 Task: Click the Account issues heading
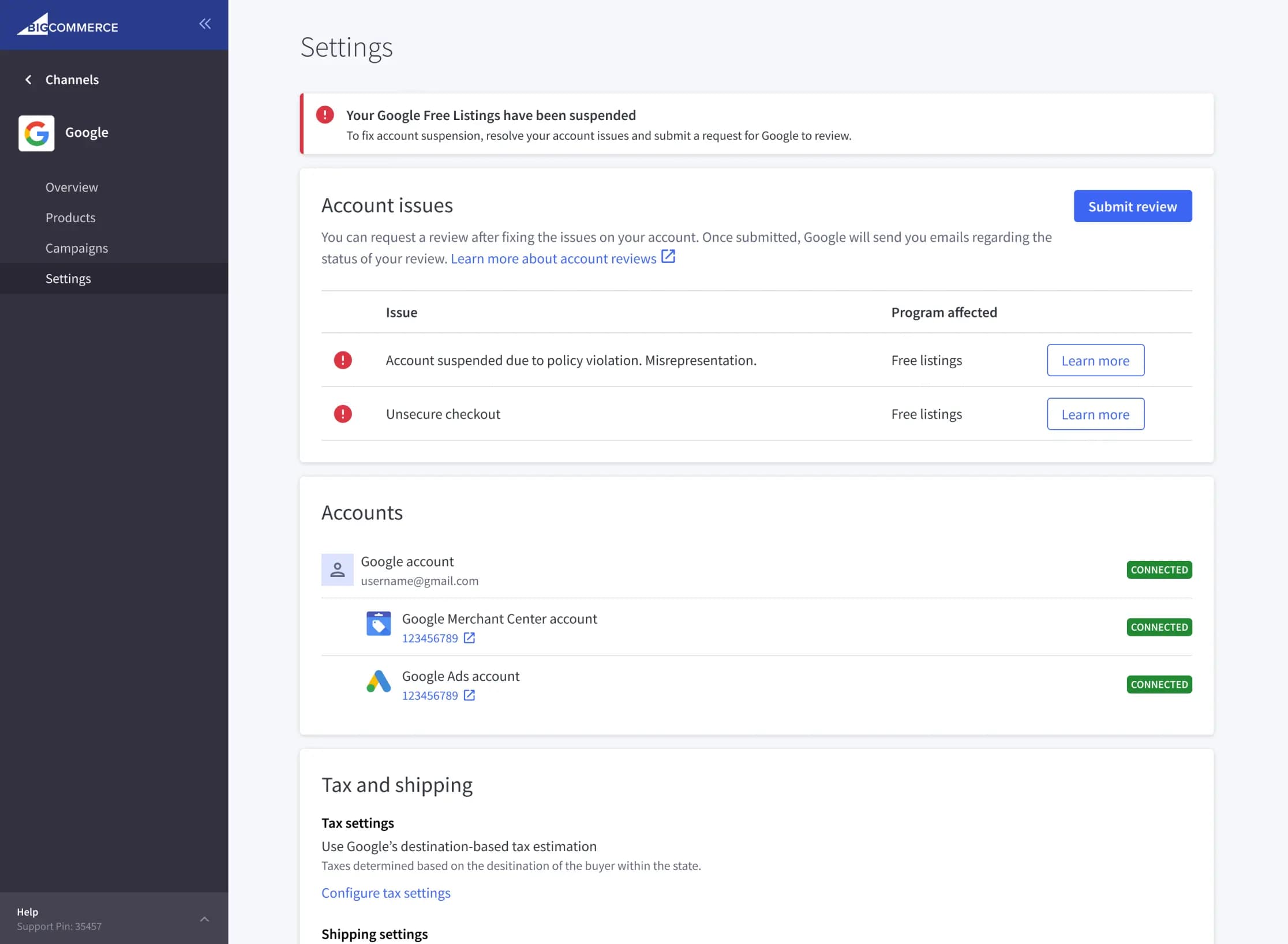coord(387,205)
